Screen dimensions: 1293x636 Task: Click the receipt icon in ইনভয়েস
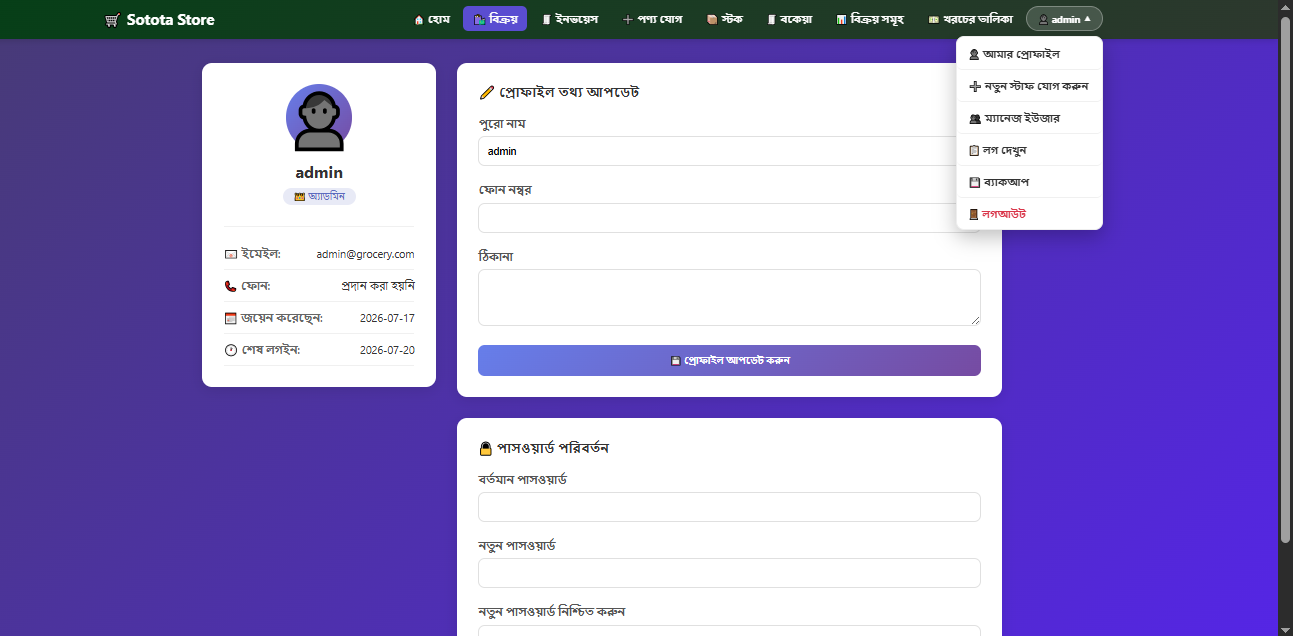[546, 20]
